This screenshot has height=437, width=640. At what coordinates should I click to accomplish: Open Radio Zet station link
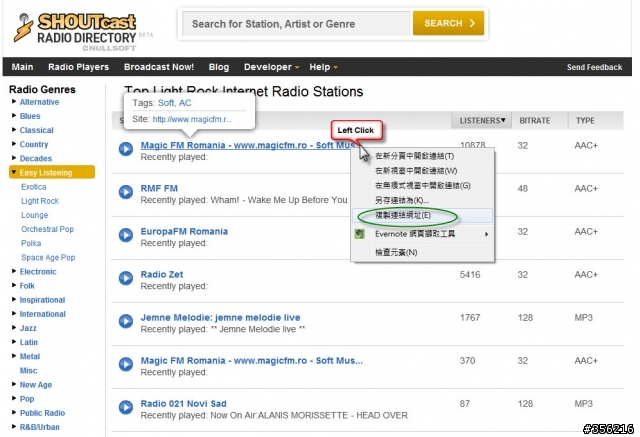[x=162, y=275]
